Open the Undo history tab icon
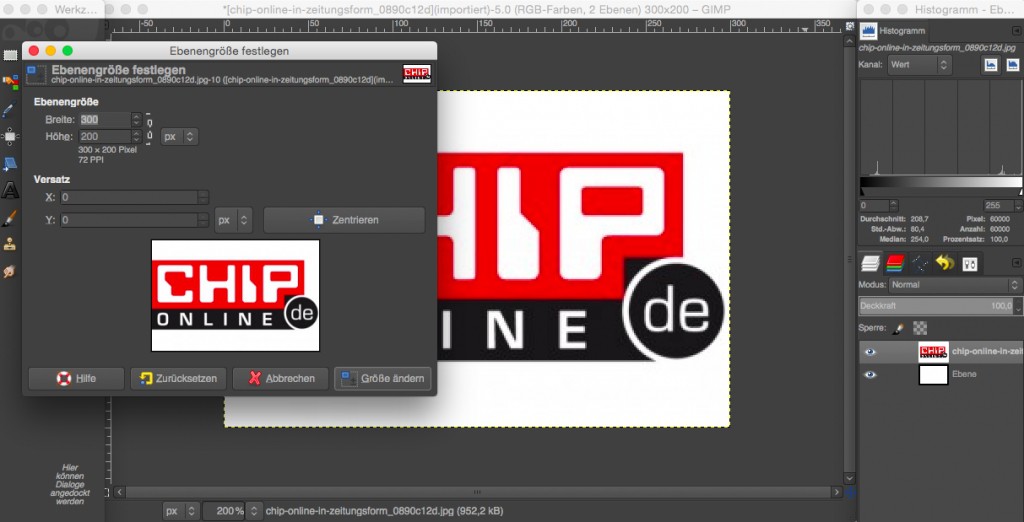 click(x=944, y=264)
